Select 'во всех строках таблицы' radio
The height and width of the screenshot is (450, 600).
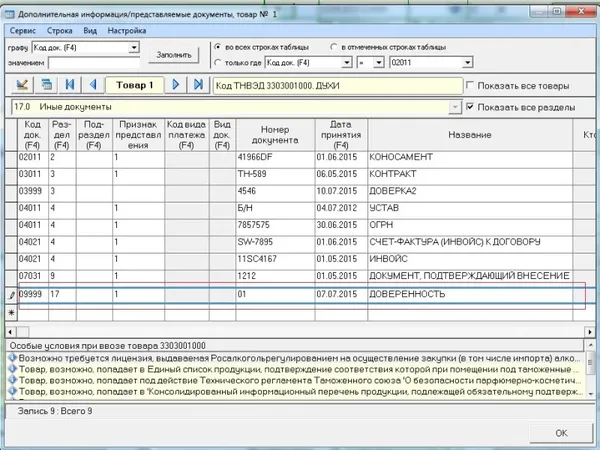pos(218,47)
